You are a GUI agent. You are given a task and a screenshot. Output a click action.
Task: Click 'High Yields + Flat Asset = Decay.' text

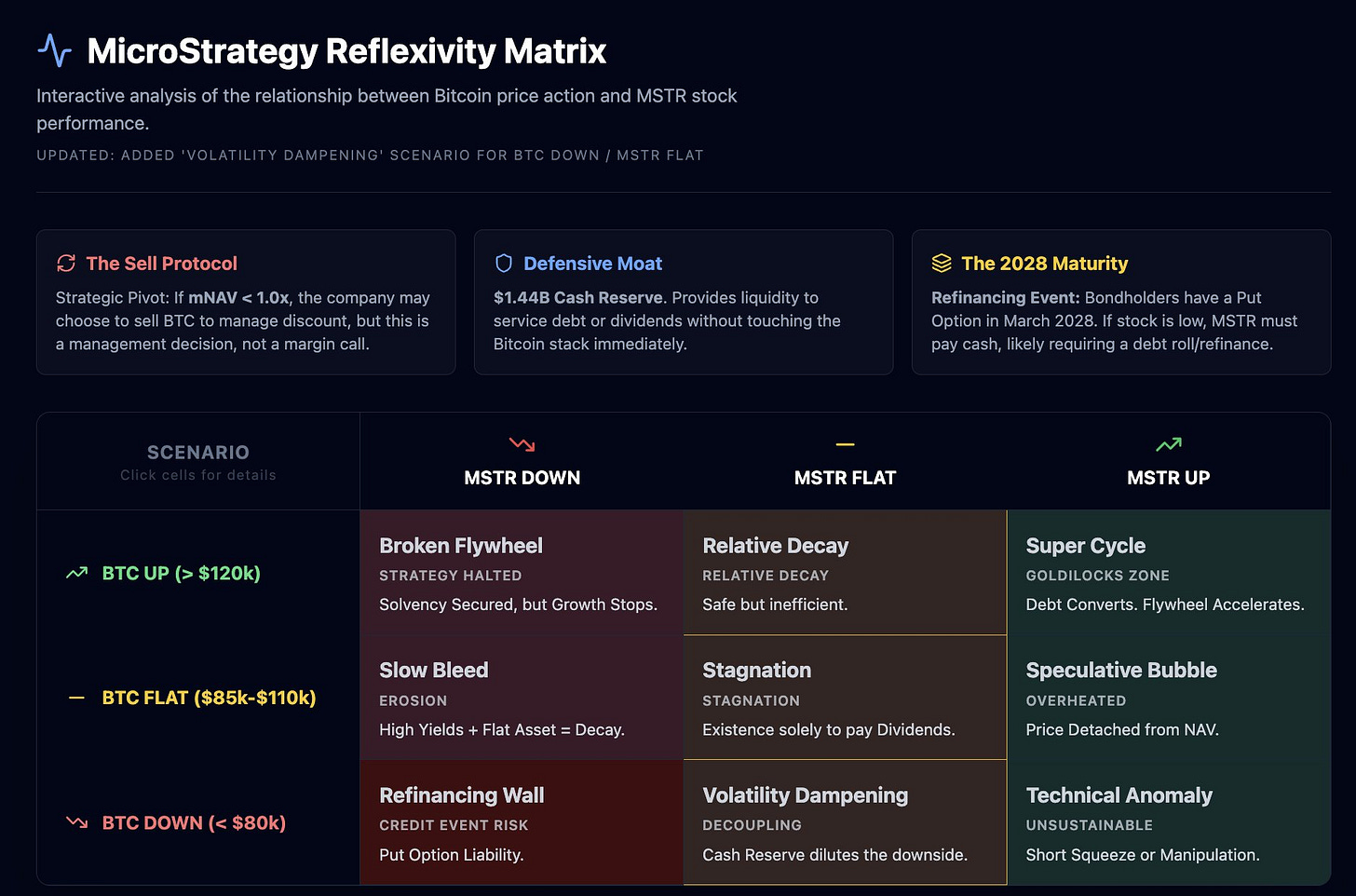[502, 730]
